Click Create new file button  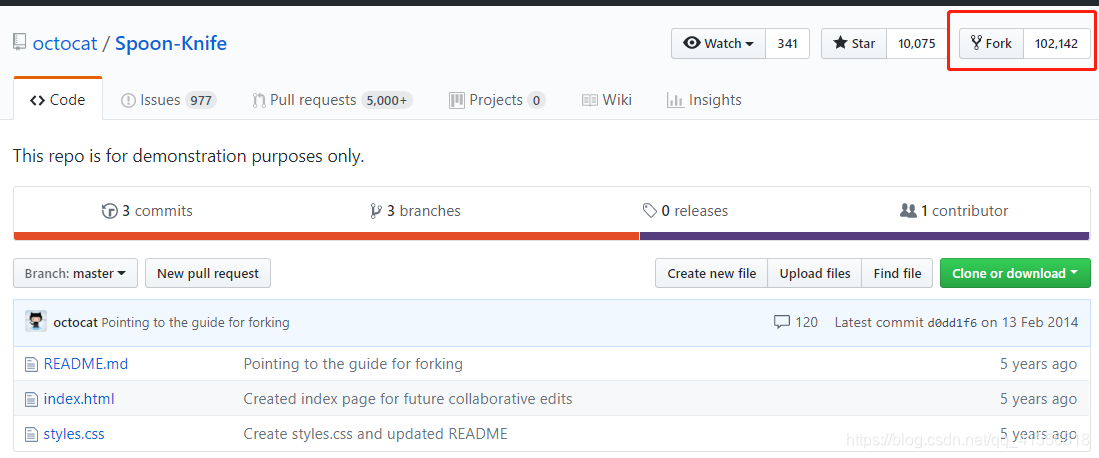pos(711,273)
